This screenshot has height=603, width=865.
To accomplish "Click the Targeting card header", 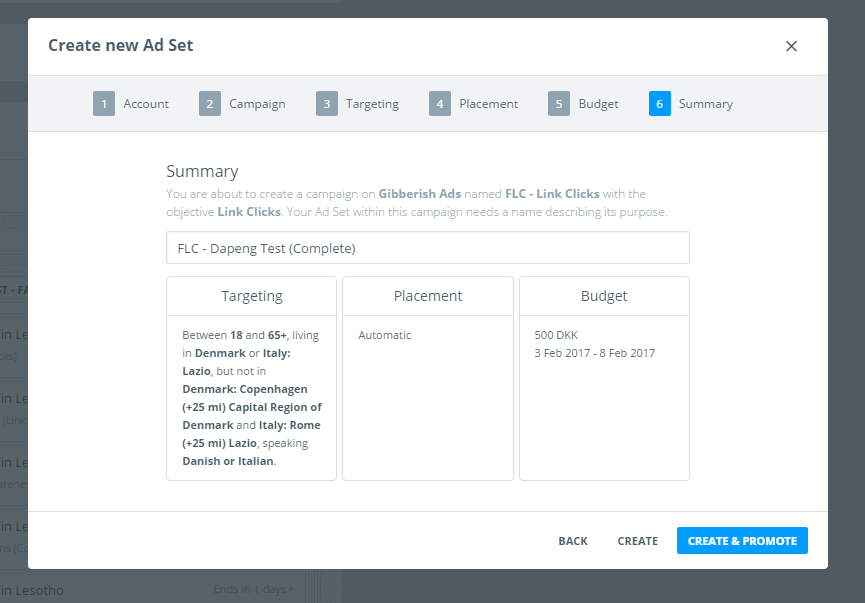I will [252, 296].
